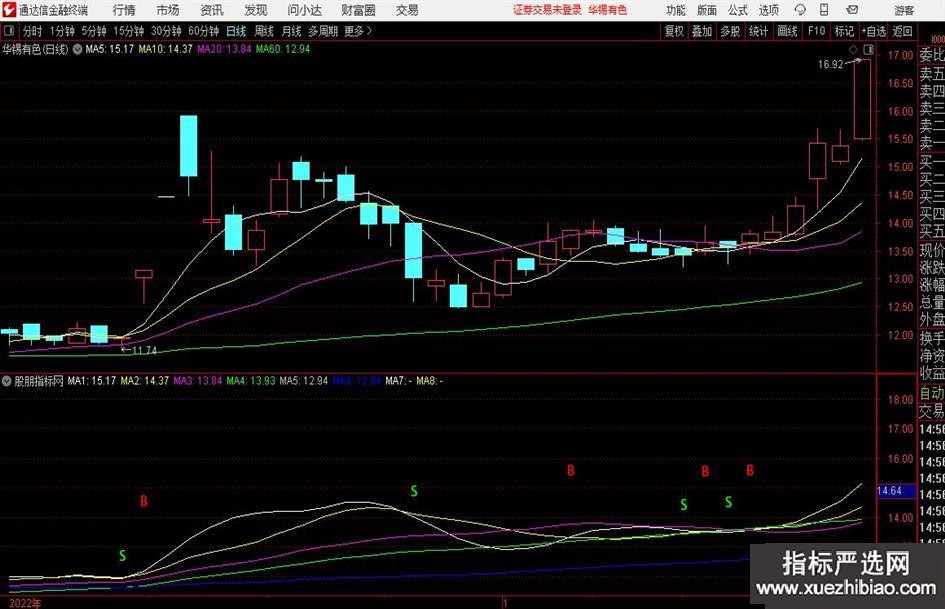Click the MA10: 14.37 label
Image resolution: width=945 pixels, height=609 pixels.
[165, 49]
